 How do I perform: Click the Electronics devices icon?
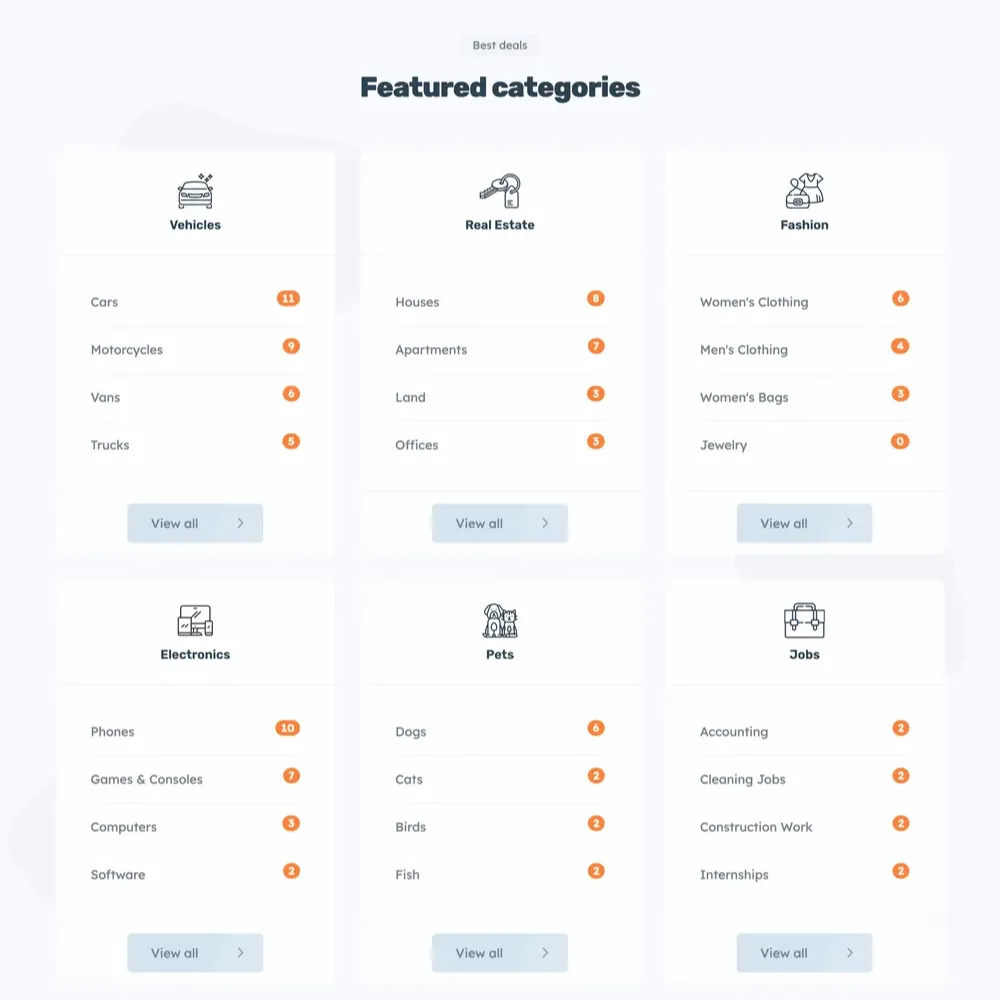(x=195, y=620)
